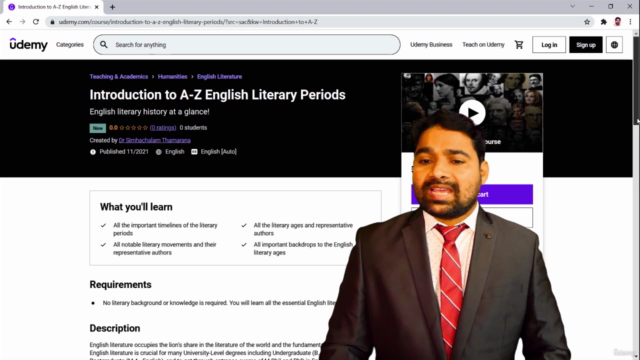The image size is (640, 360).
Task: Open the browser extensions puzzle icon
Action: click(x=604, y=22)
